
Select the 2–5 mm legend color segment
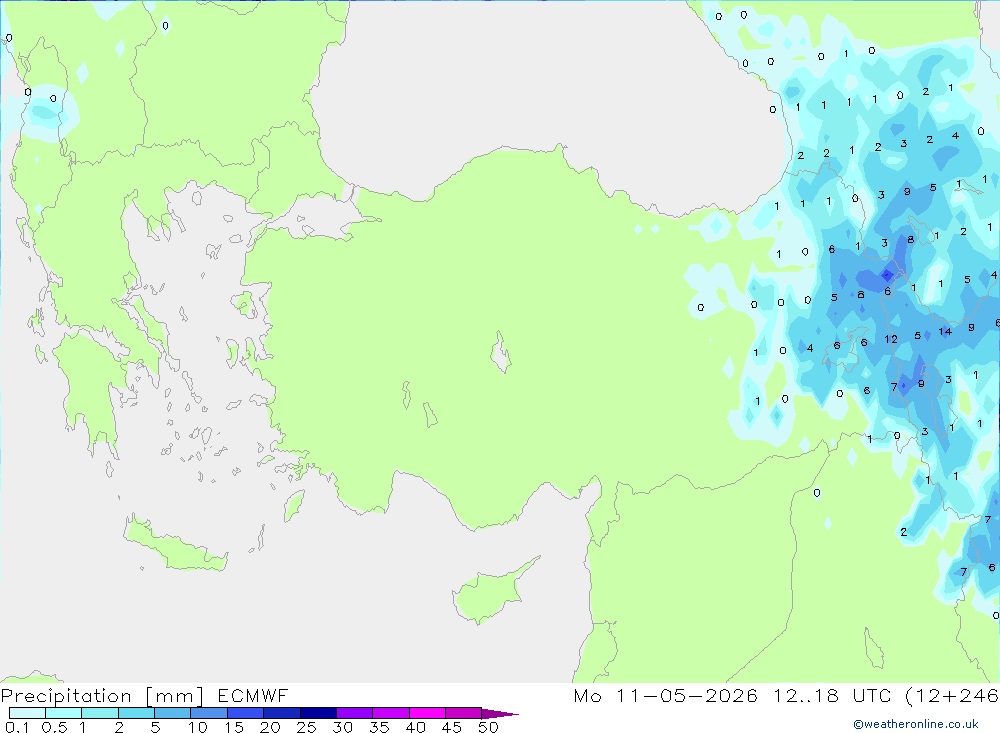pos(136,713)
